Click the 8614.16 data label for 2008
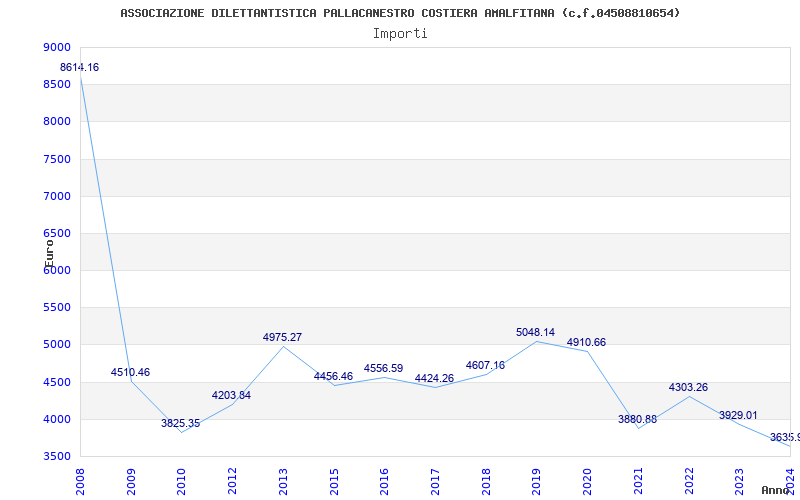The height and width of the screenshot is (500, 800). click(80, 67)
